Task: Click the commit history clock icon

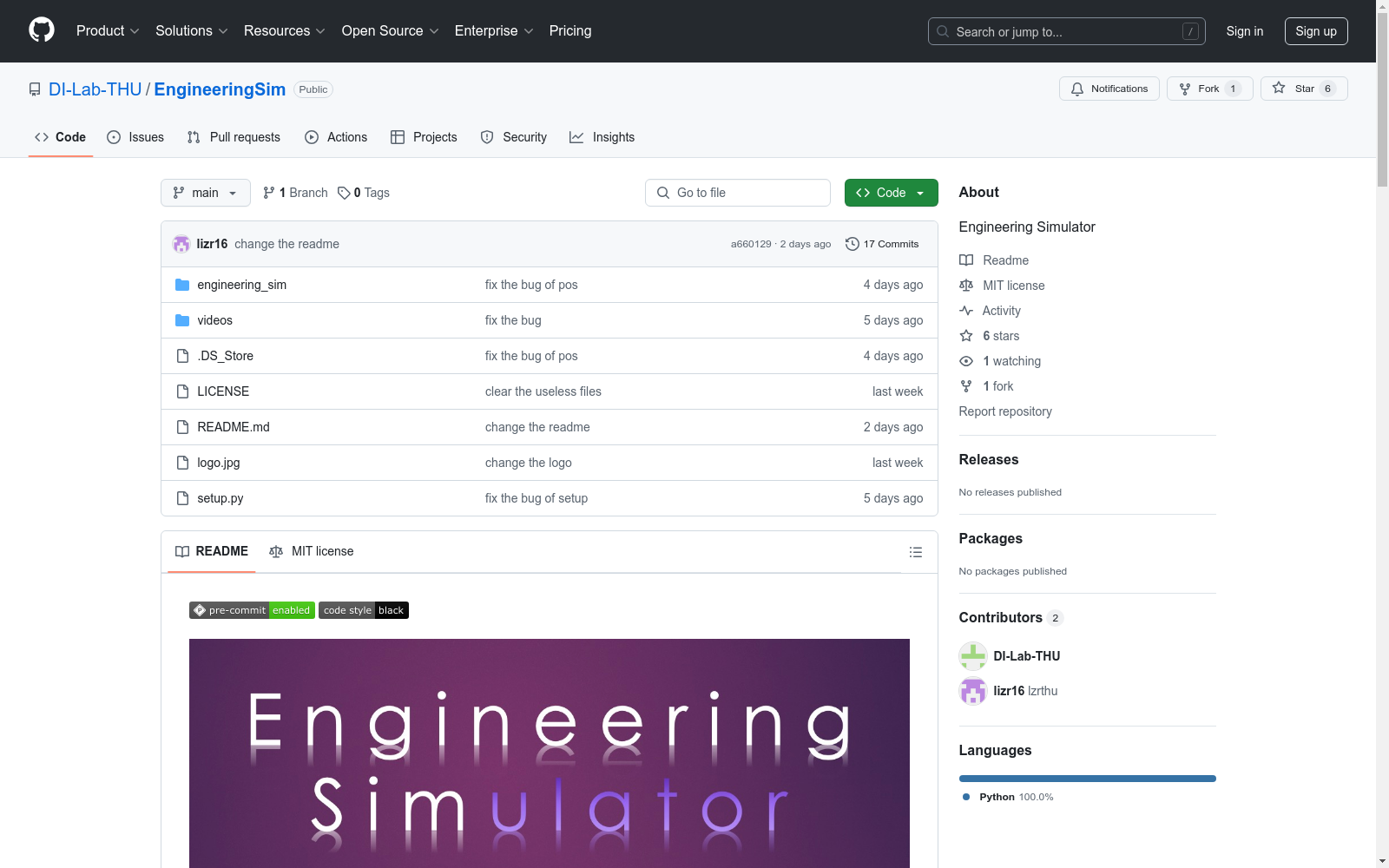Action: (852, 244)
